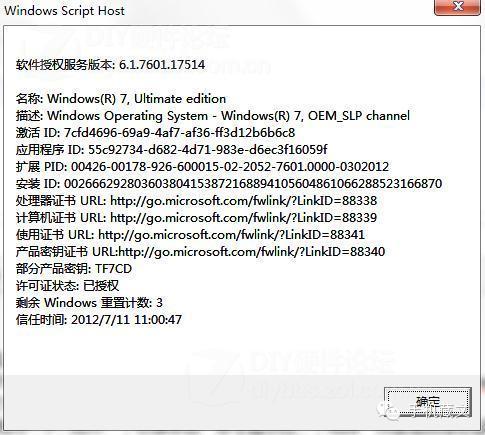Screen dimensions: 485x435
Task: Click the 许可证状态 已授权 status line
Action: [x=67, y=286]
